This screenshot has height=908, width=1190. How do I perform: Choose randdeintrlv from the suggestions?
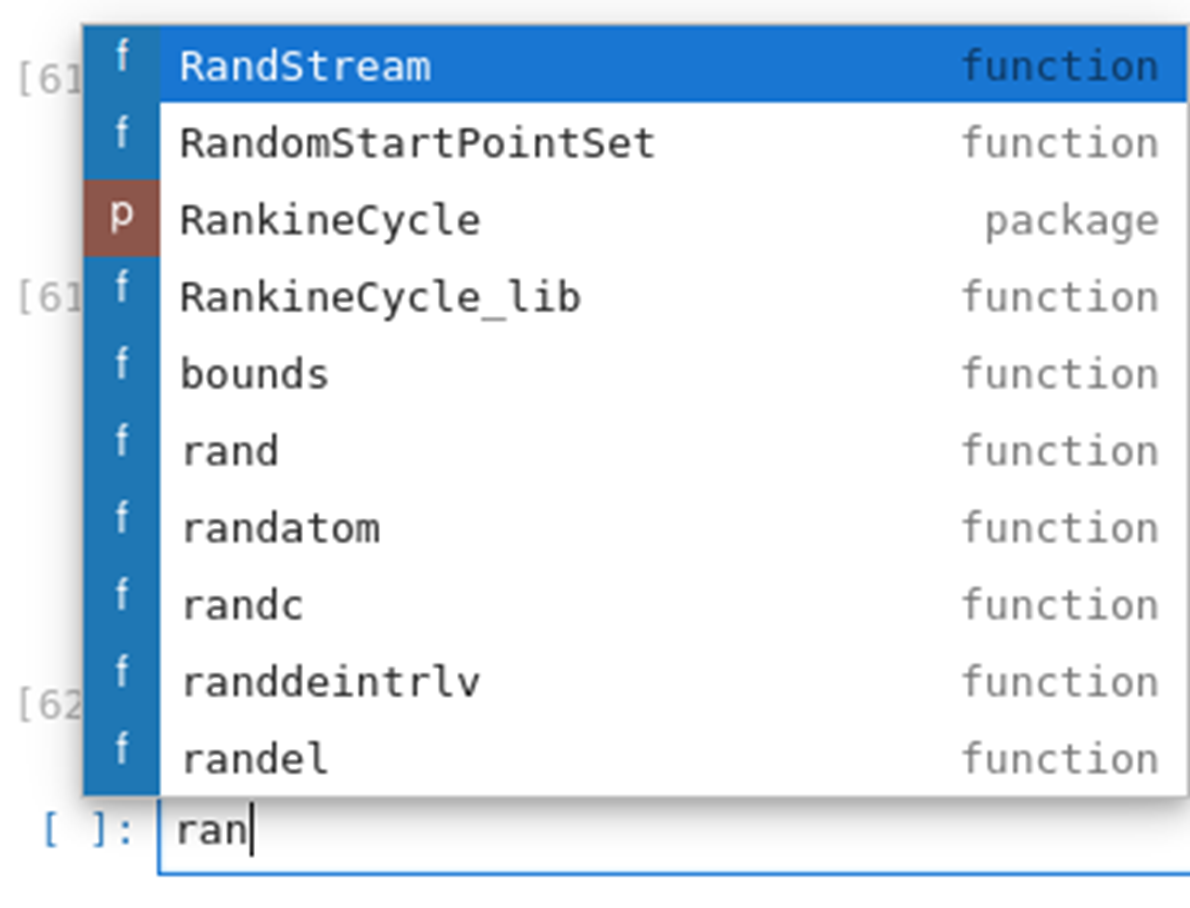(x=330, y=682)
